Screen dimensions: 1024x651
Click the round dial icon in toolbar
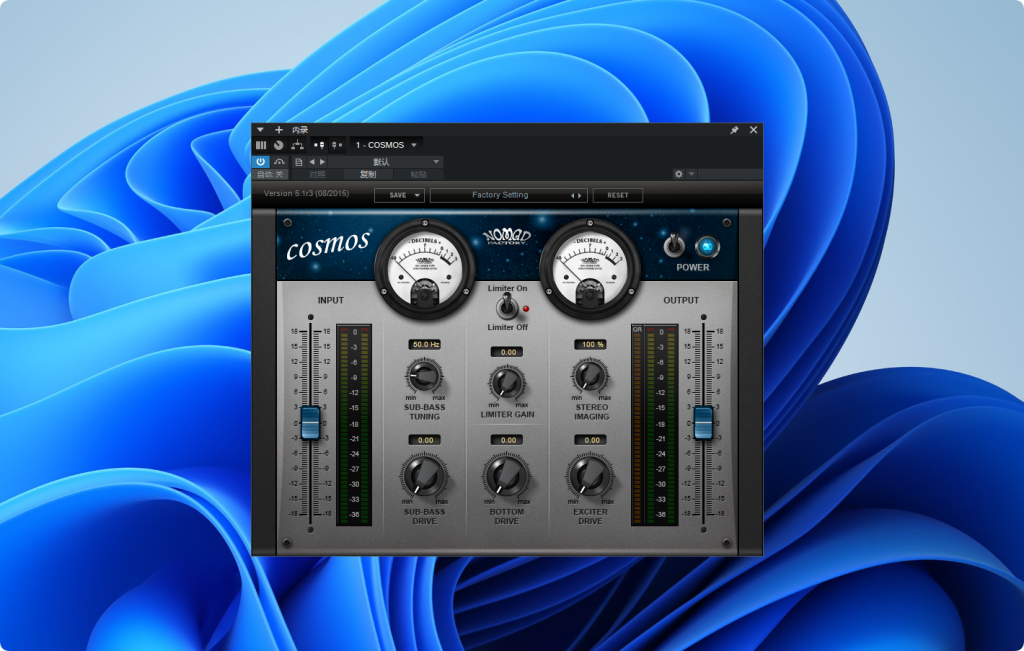279,145
